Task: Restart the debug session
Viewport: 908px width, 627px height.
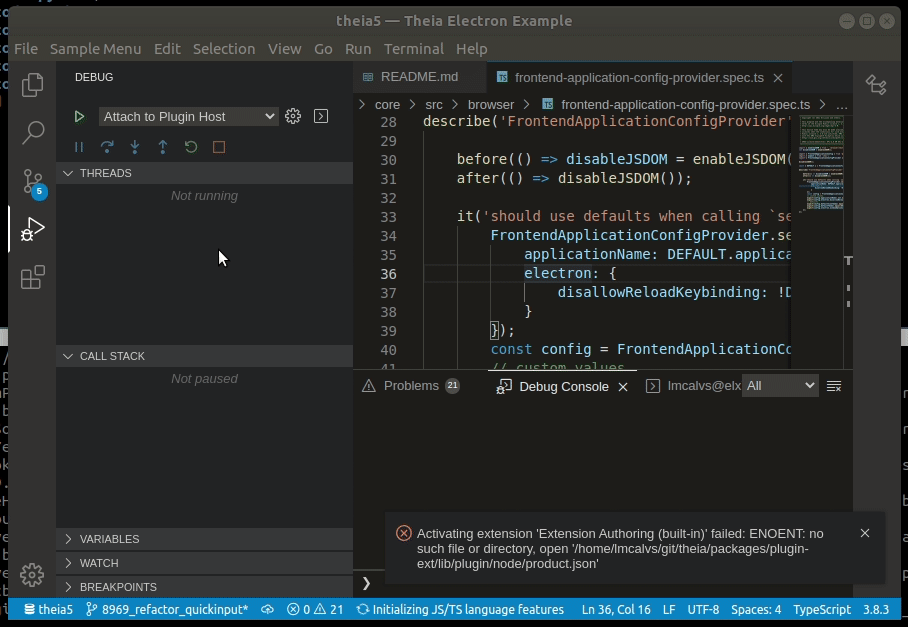Action: click(x=191, y=147)
